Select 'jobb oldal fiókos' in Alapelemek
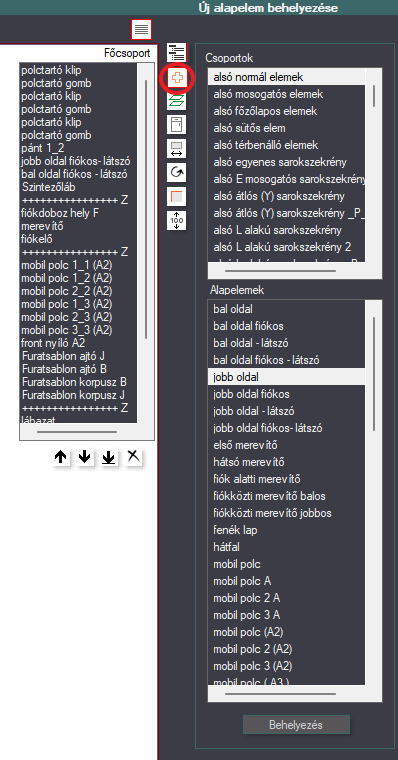Screen dimensions: 398x760 click(287, 394)
